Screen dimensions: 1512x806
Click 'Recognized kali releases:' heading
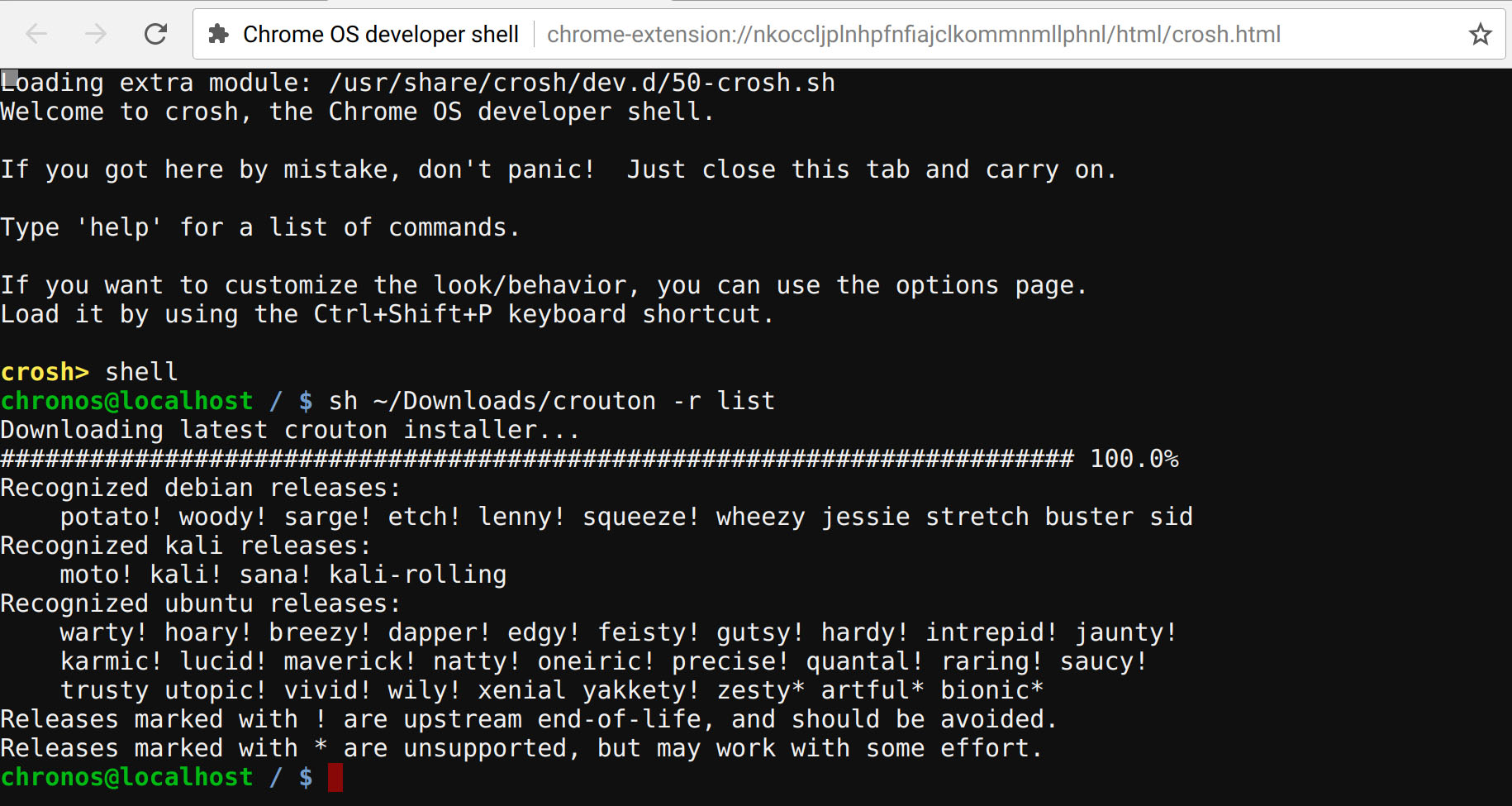[x=186, y=546]
